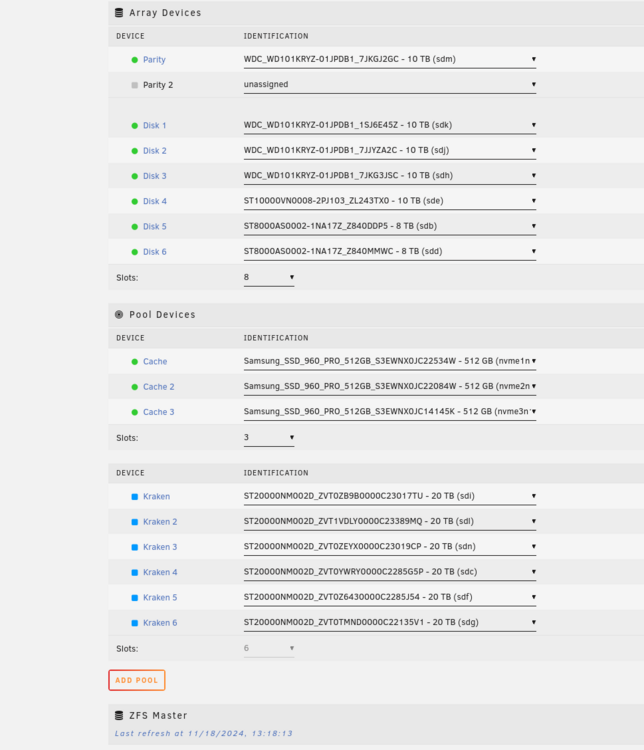Open the Kraken device link
The image size is (644, 750).
click(x=156, y=497)
